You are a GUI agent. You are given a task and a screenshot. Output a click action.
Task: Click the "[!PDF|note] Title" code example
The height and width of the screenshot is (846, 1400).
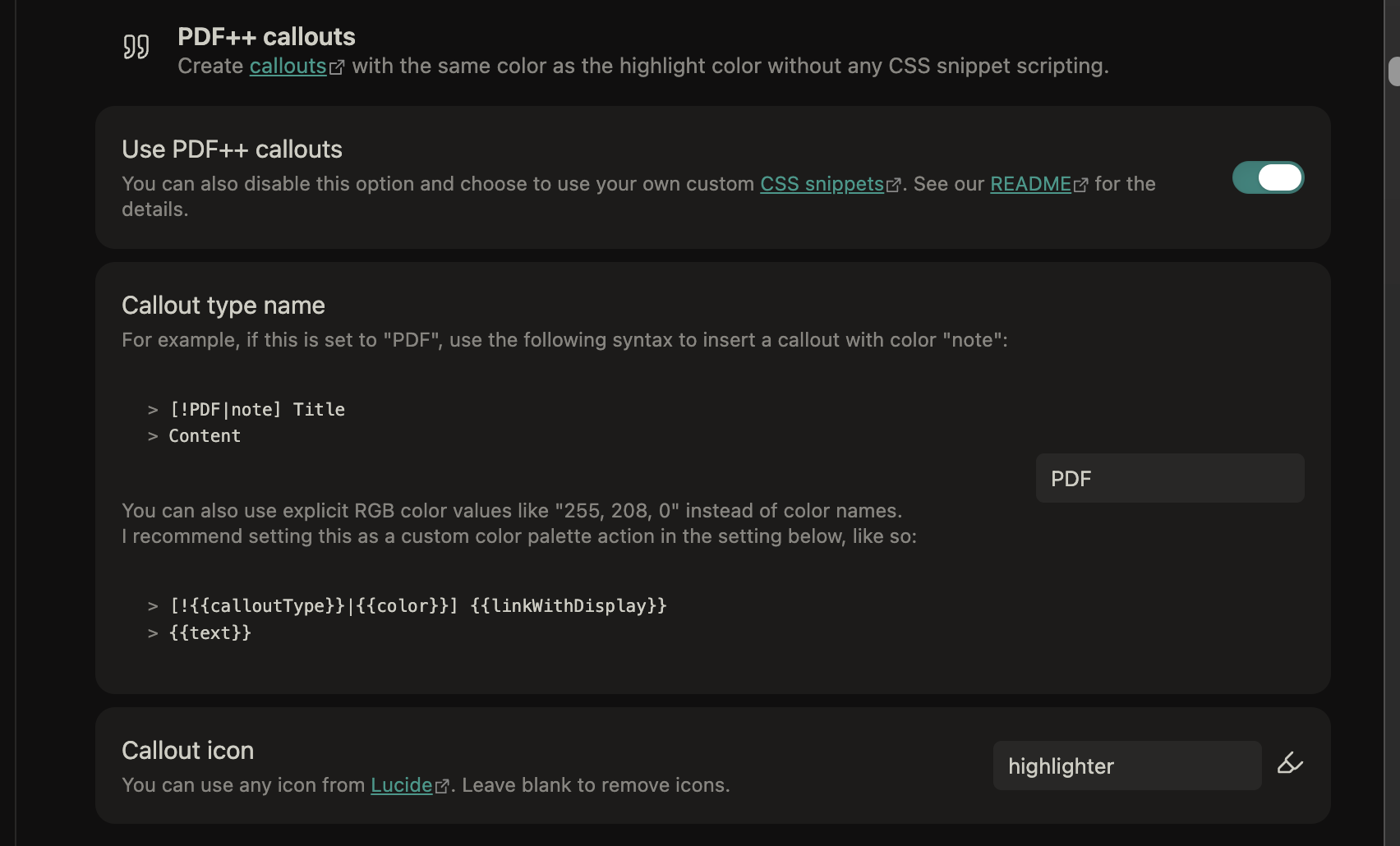257,410
